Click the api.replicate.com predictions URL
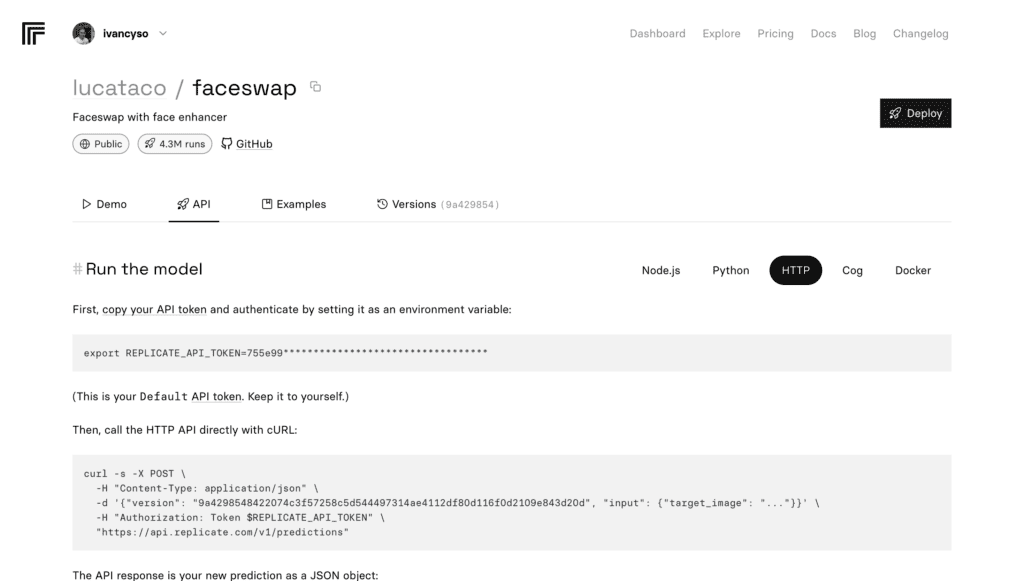The width and height of the screenshot is (1024, 581). pyautogui.click(x=223, y=532)
